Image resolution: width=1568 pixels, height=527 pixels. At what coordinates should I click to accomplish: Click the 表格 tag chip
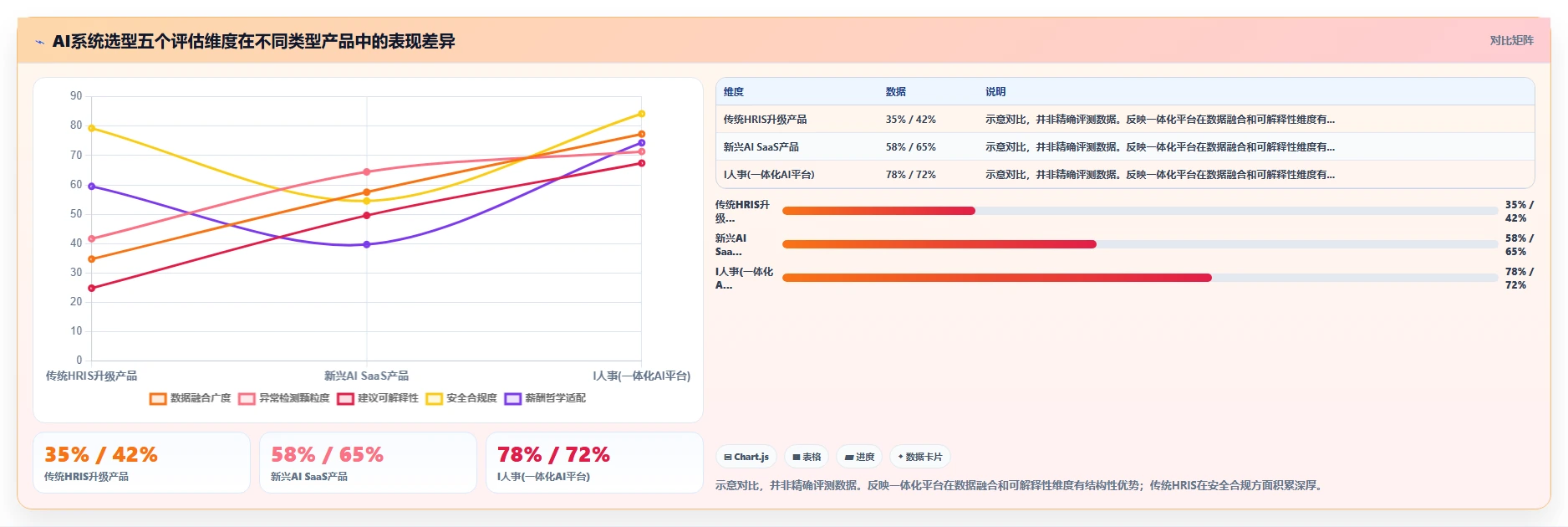click(807, 457)
